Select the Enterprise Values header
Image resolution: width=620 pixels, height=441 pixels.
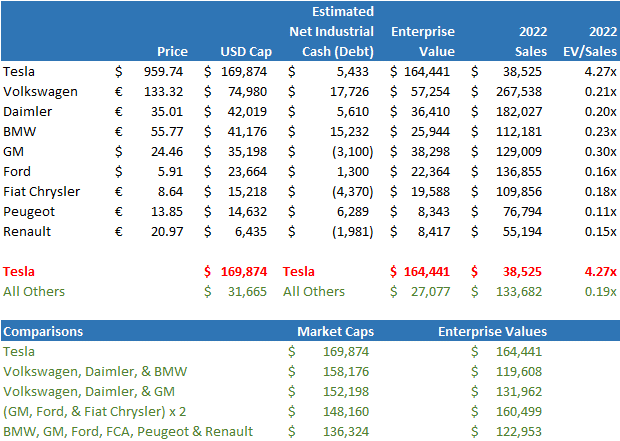click(x=492, y=331)
